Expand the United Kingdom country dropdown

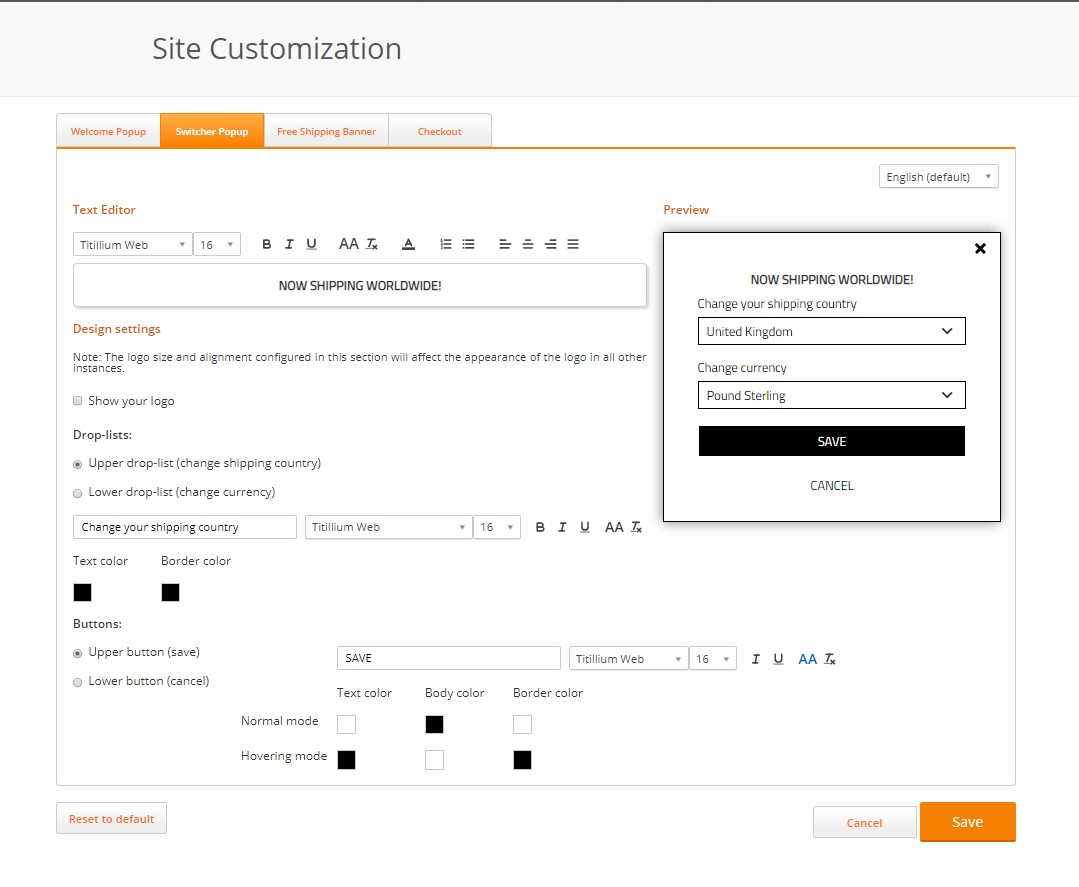(831, 331)
